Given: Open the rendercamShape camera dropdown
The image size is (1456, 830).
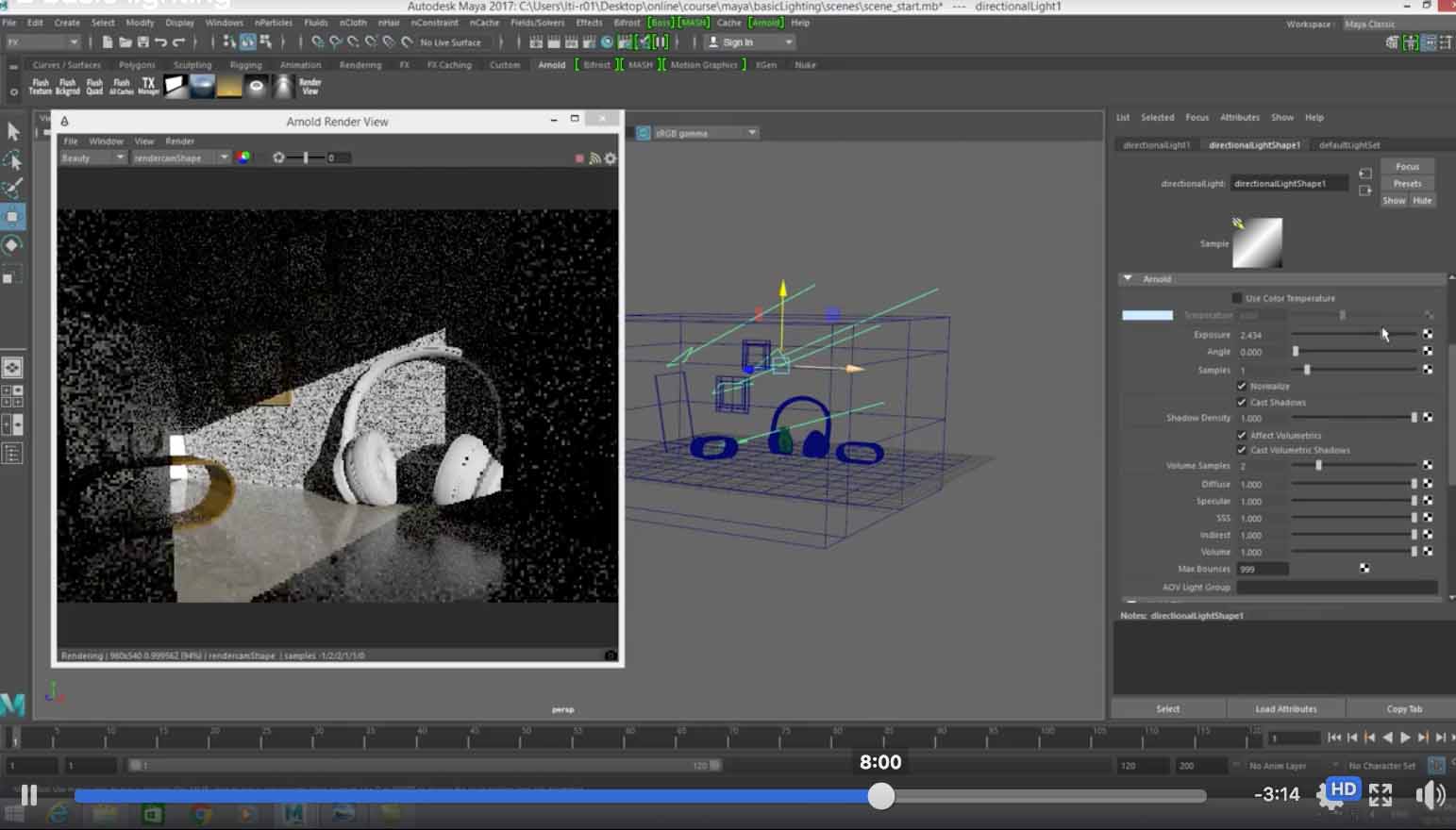Looking at the screenshot, I should [x=181, y=158].
